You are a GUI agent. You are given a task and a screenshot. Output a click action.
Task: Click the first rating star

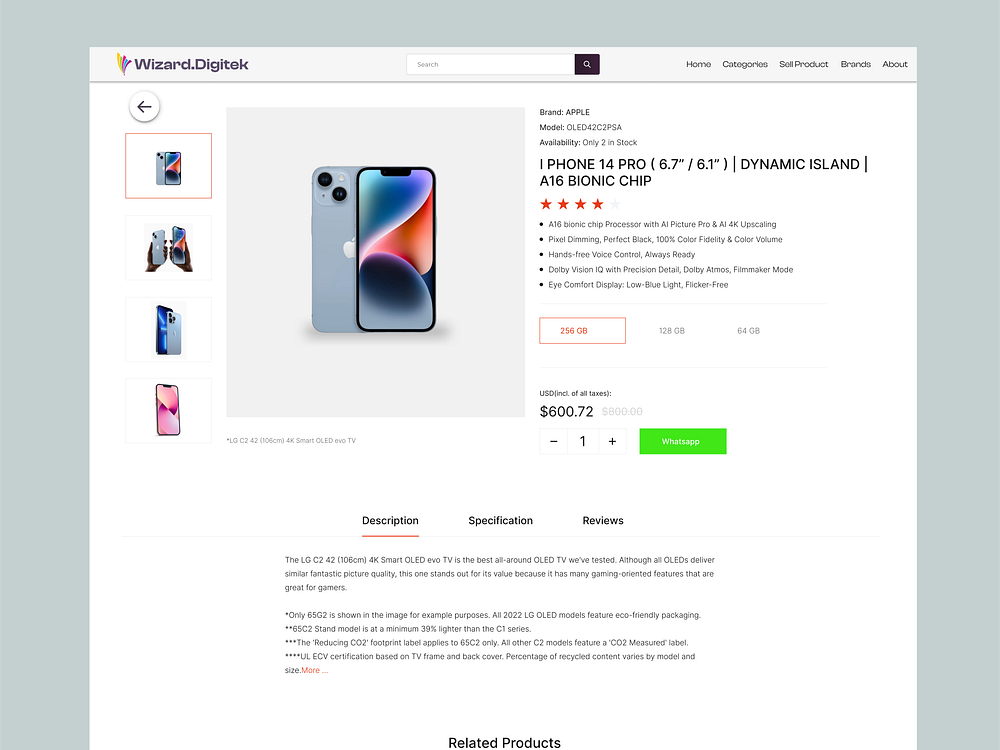coord(546,203)
